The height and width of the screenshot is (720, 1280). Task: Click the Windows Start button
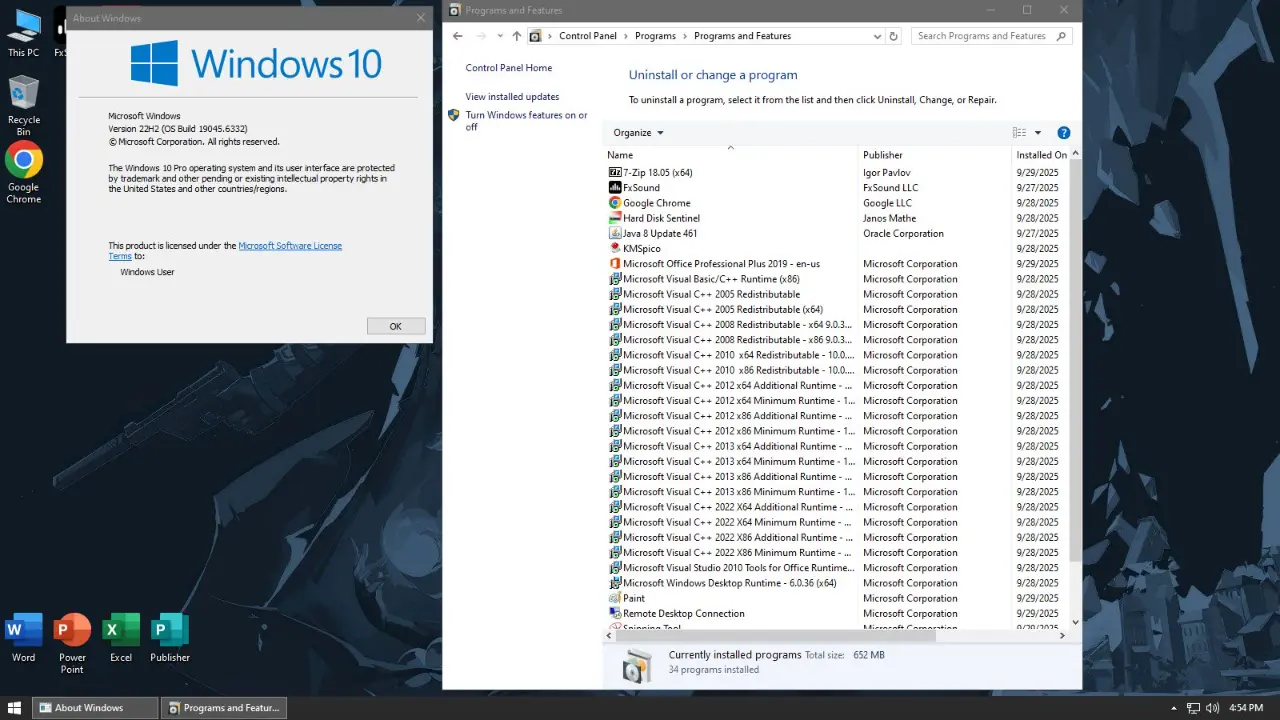tap(15, 708)
